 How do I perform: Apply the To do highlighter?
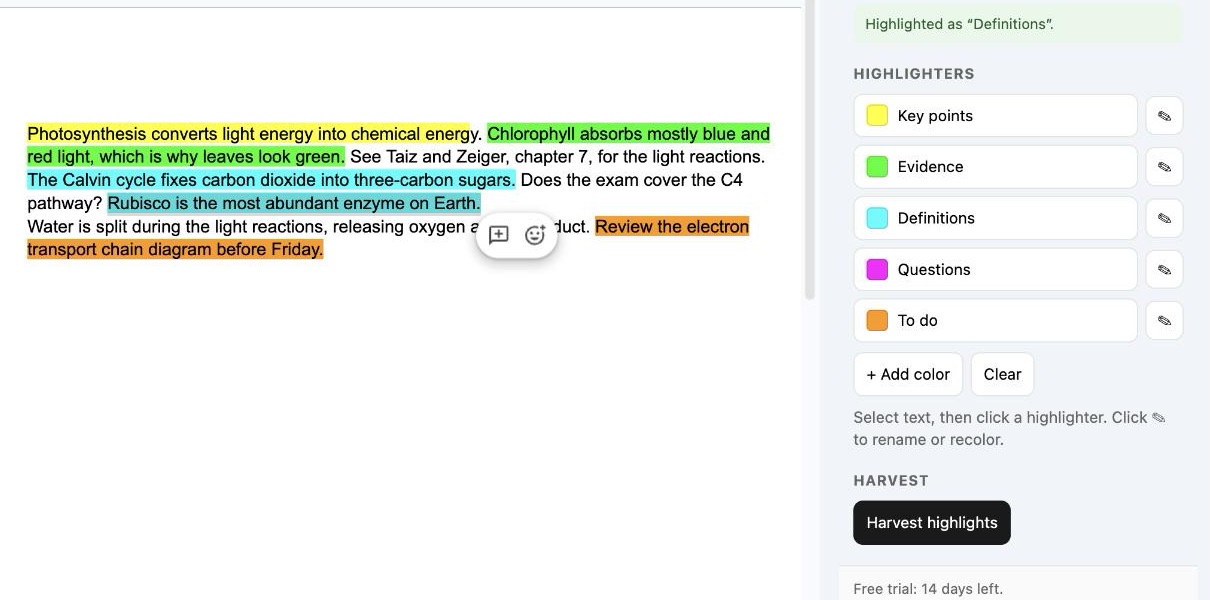(x=995, y=321)
